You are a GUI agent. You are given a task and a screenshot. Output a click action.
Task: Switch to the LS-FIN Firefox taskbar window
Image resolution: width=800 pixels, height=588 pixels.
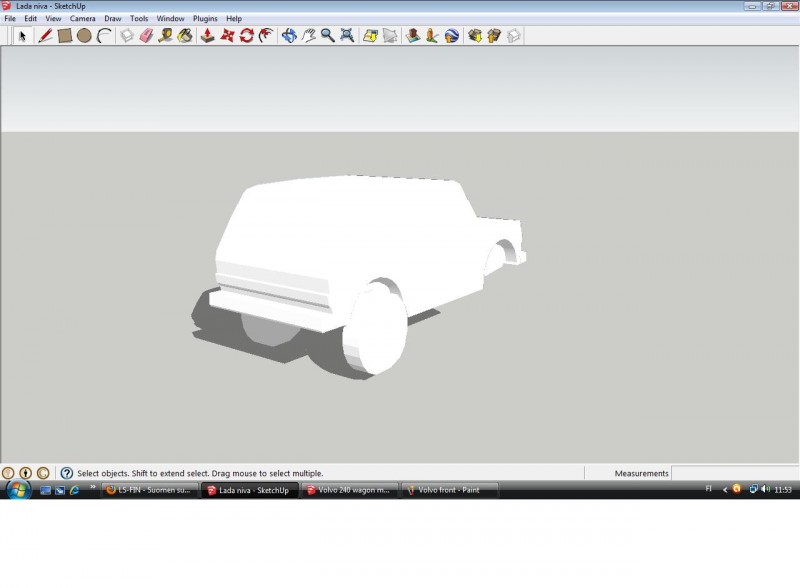[149, 491]
